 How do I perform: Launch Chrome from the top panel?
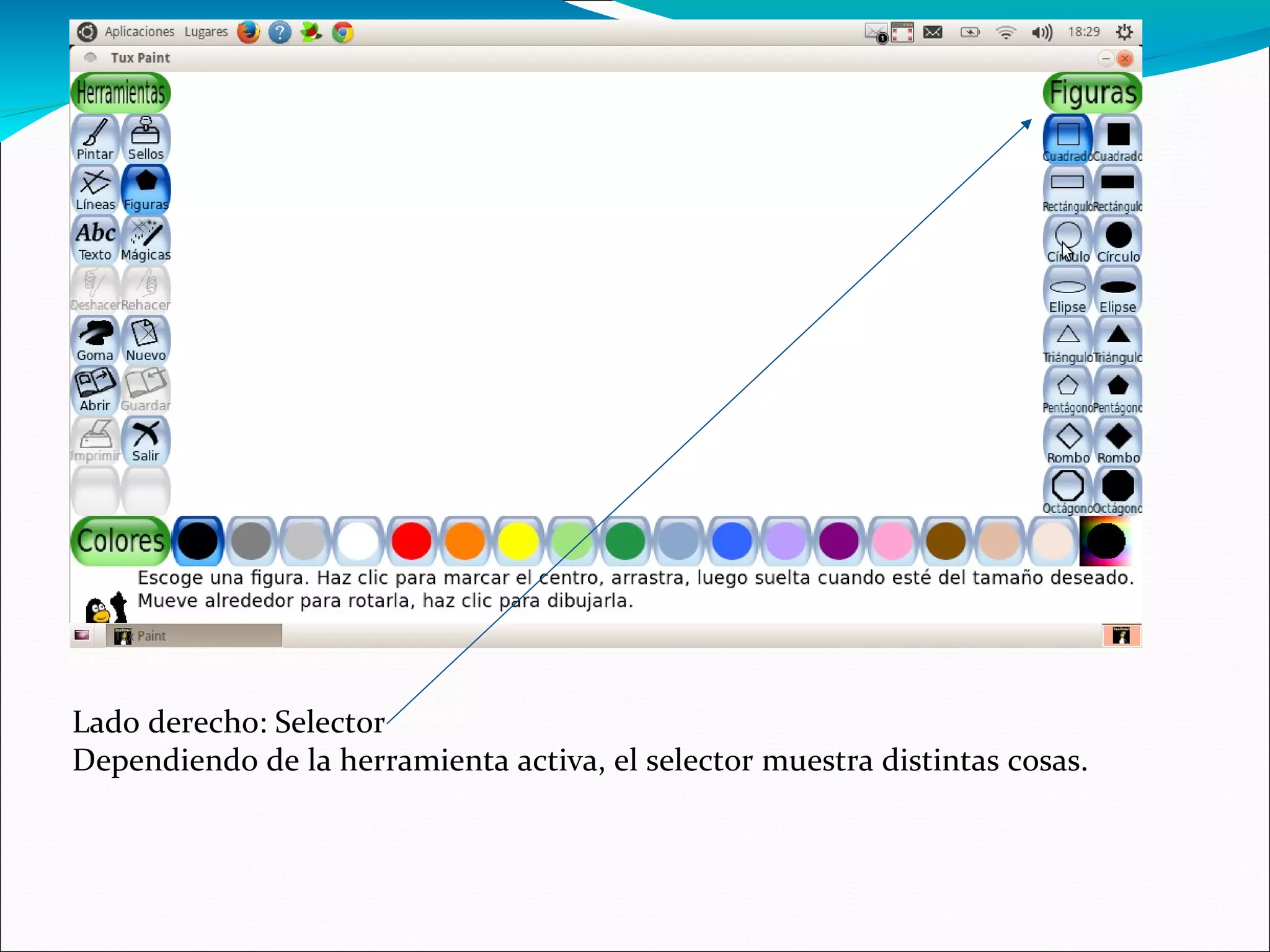coord(342,32)
